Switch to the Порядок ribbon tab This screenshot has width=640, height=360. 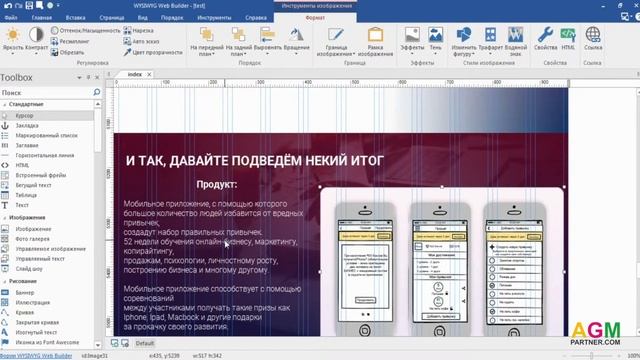tap(172, 18)
